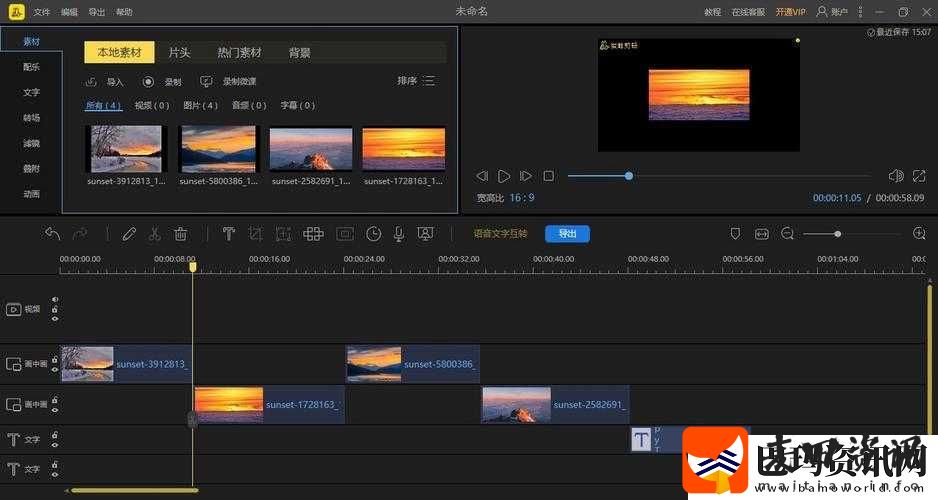The image size is (938, 500).
Task: Change the 16:9 aspect ratio setting
Action: [x=522, y=197]
